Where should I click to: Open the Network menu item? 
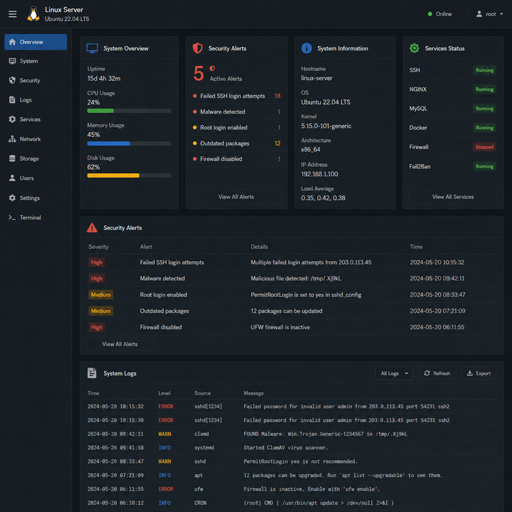click(36, 139)
